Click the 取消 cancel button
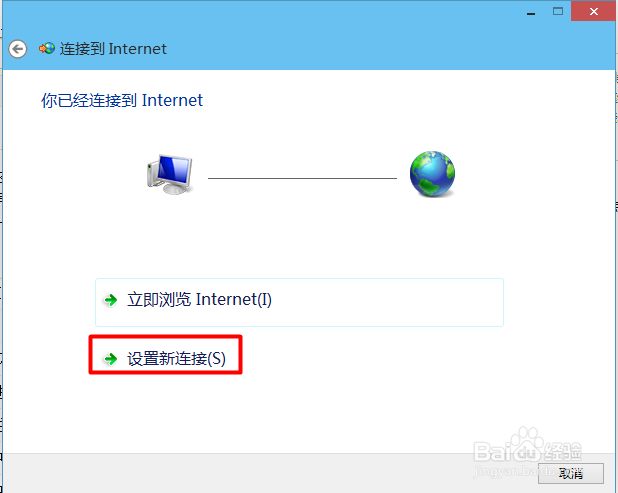This screenshot has height=493, width=618. 570,473
